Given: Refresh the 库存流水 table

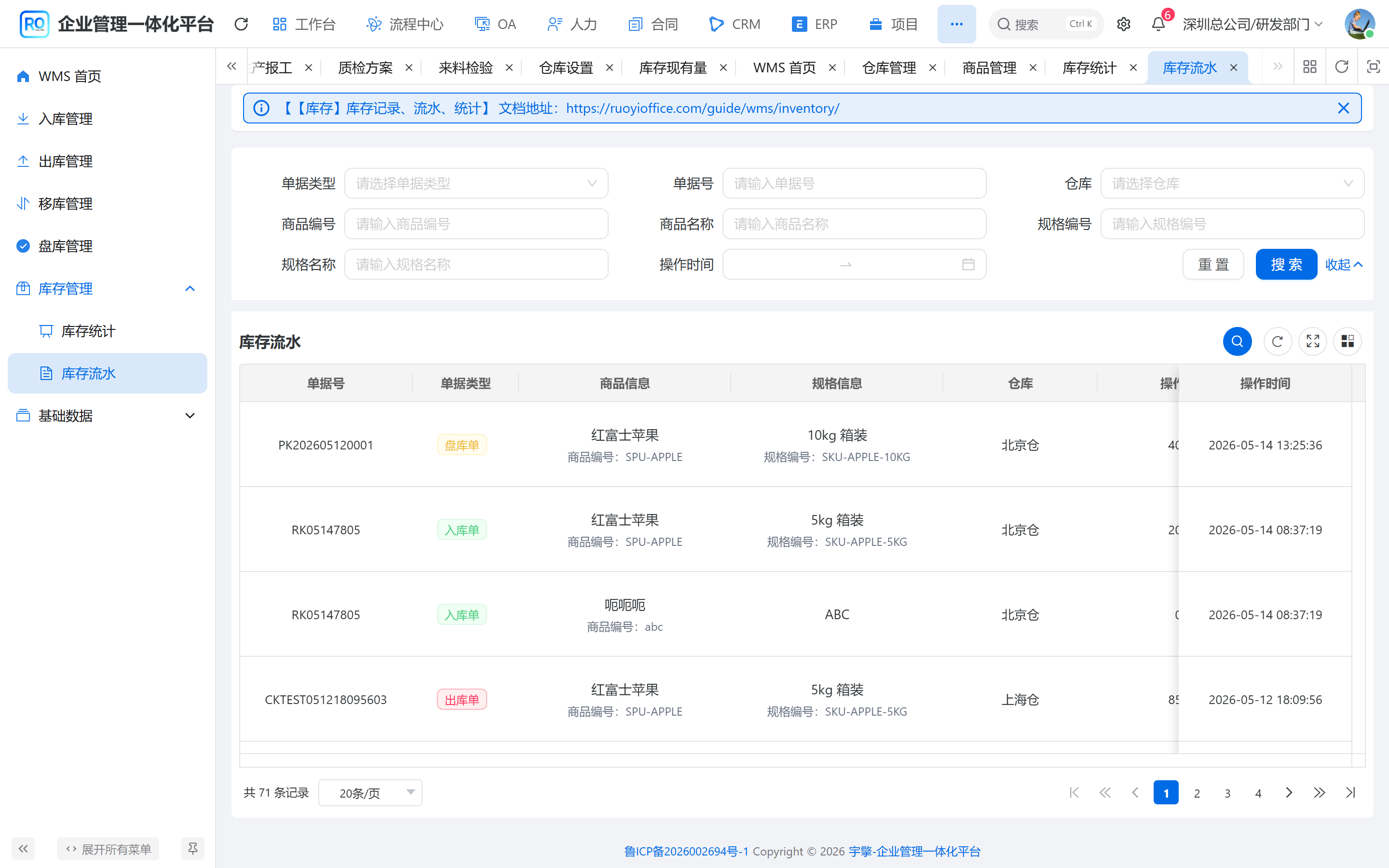Looking at the screenshot, I should point(1277,341).
